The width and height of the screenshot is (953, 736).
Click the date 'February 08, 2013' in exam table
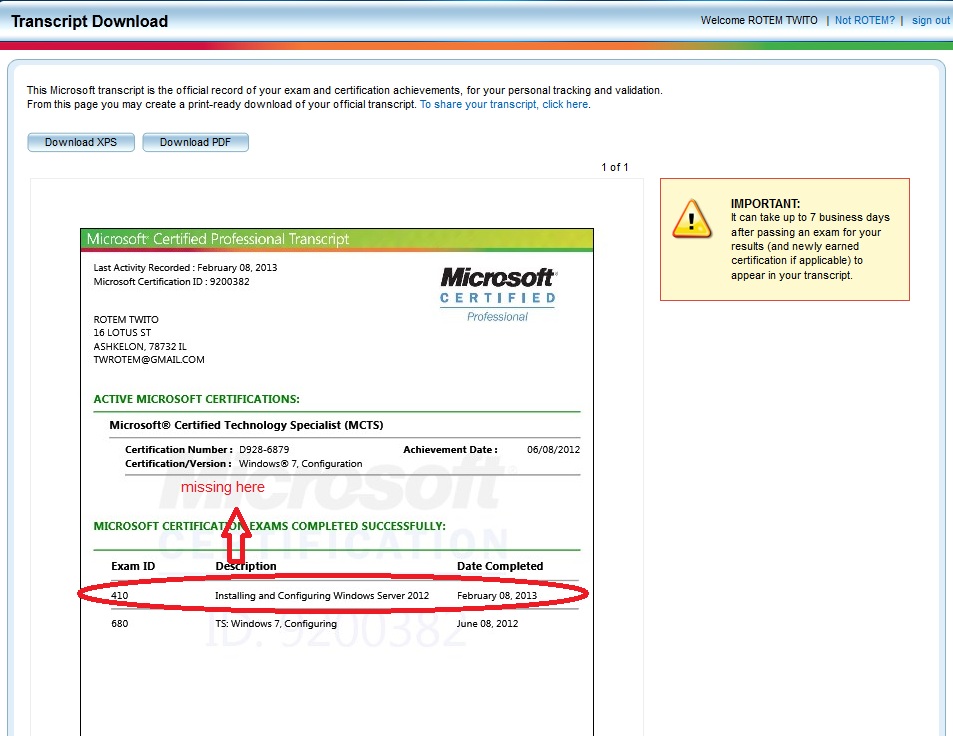coord(497,596)
